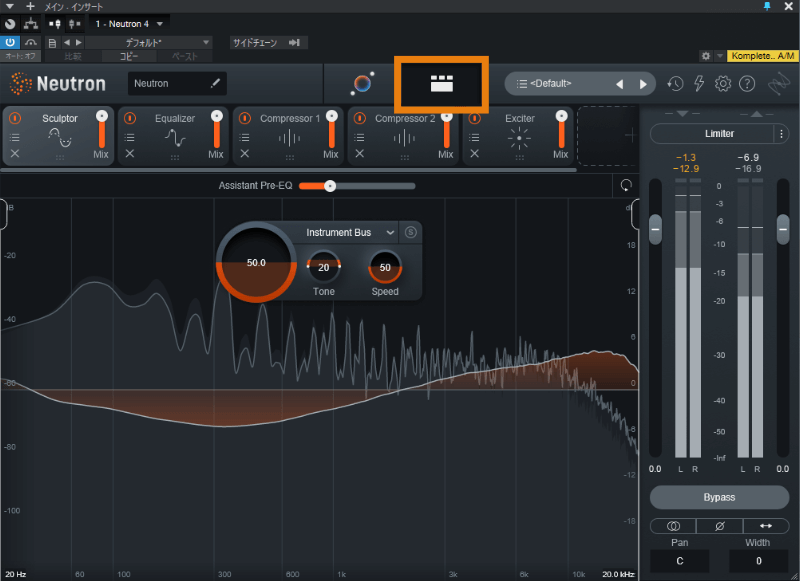Open Exciter module preset list icon
The width and height of the screenshot is (800, 581).
[x=474, y=137]
